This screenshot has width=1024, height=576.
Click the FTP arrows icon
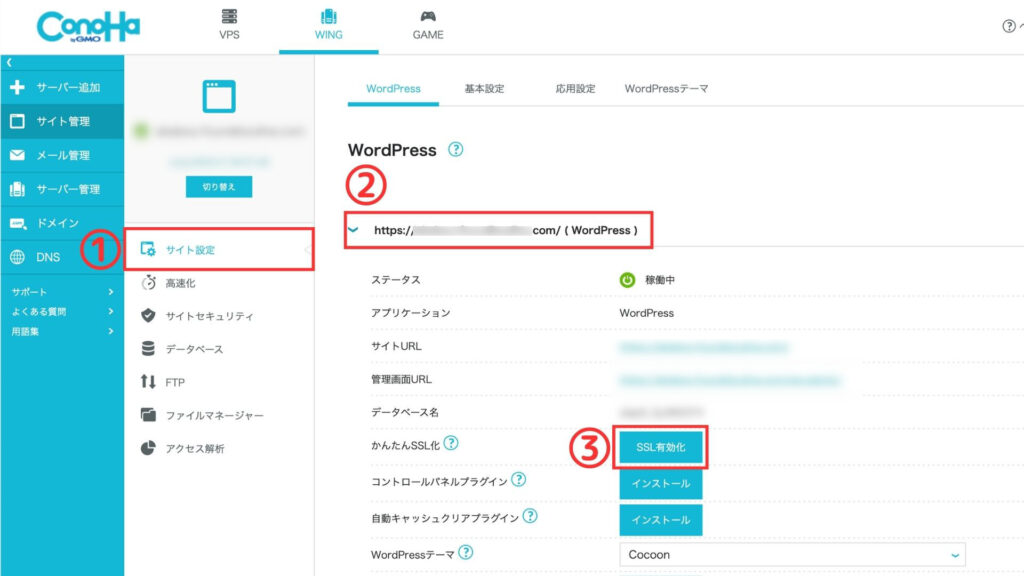(148, 381)
